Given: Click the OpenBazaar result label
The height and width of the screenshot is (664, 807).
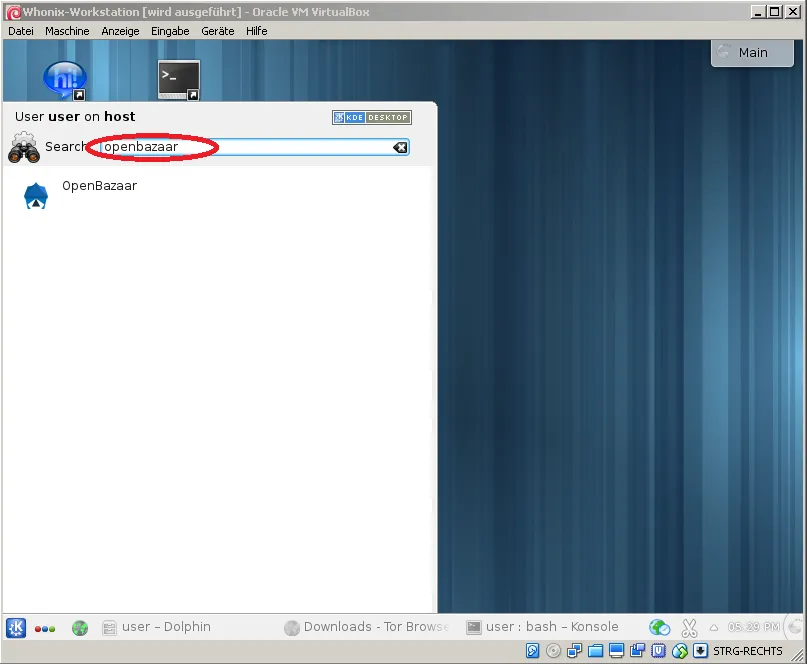Looking at the screenshot, I should 99,186.
